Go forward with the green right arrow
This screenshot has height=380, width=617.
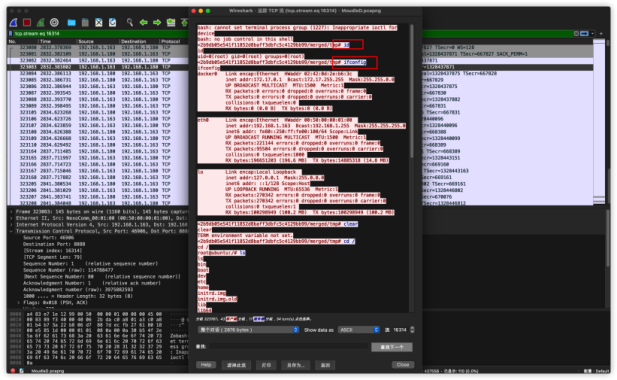[x=157, y=22]
